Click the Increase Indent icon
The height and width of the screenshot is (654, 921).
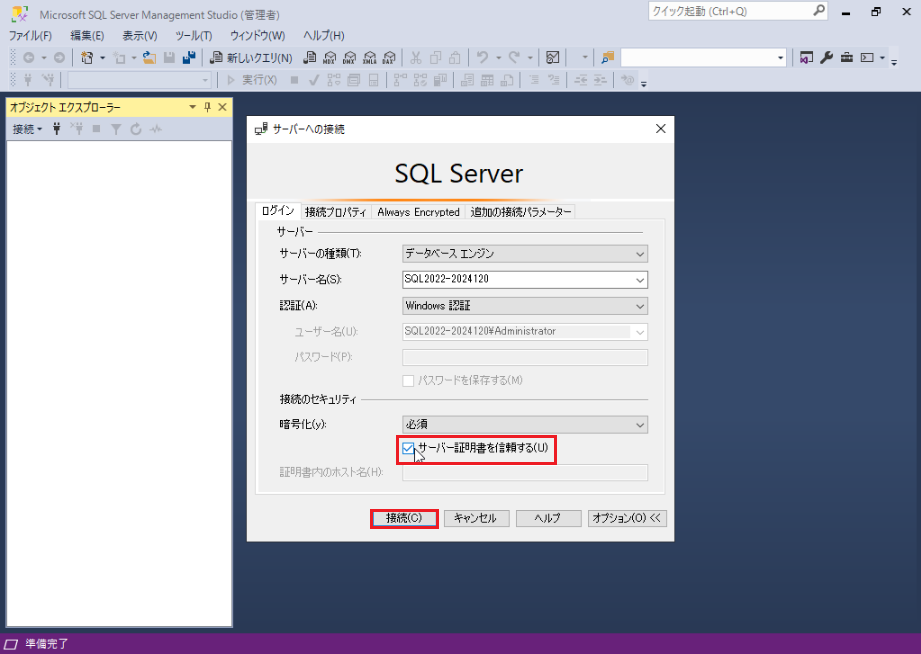click(600, 80)
